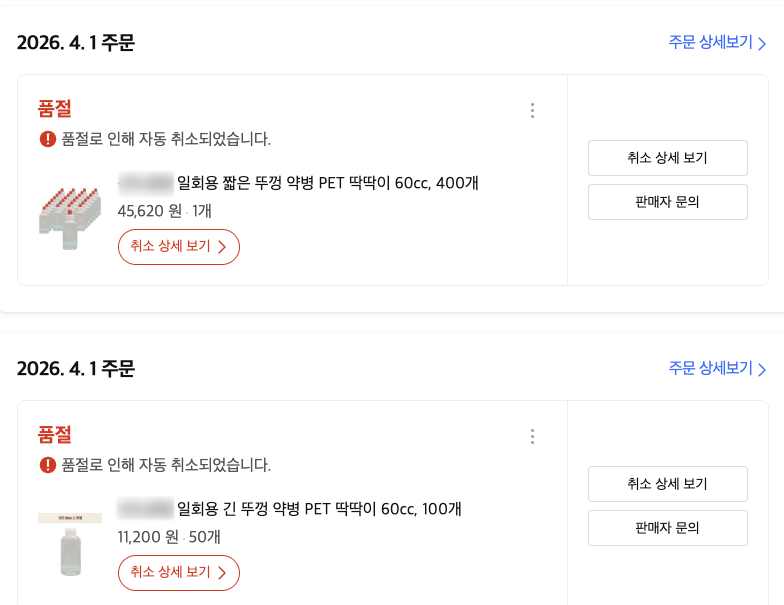Open the three-dot menu for the 400개 order
The width and height of the screenshot is (784, 605).
click(x=532, y=110)
